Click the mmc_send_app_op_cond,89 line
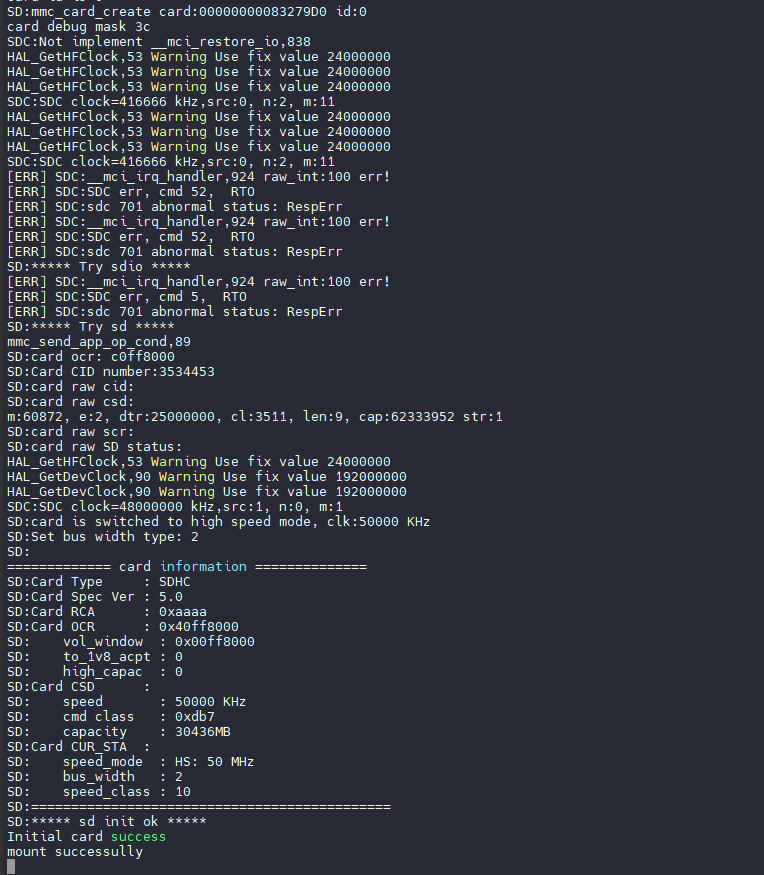 [x=99, y=341]
